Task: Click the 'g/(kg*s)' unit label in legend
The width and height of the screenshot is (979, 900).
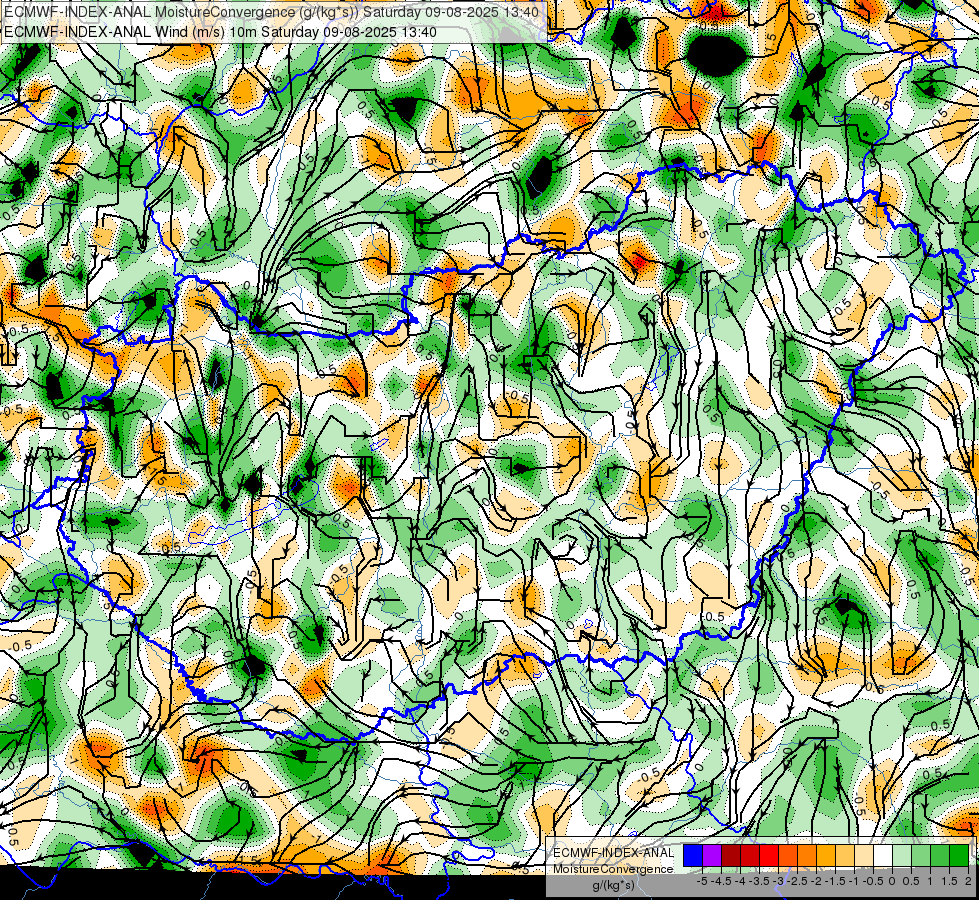Action: coord(613,886)
